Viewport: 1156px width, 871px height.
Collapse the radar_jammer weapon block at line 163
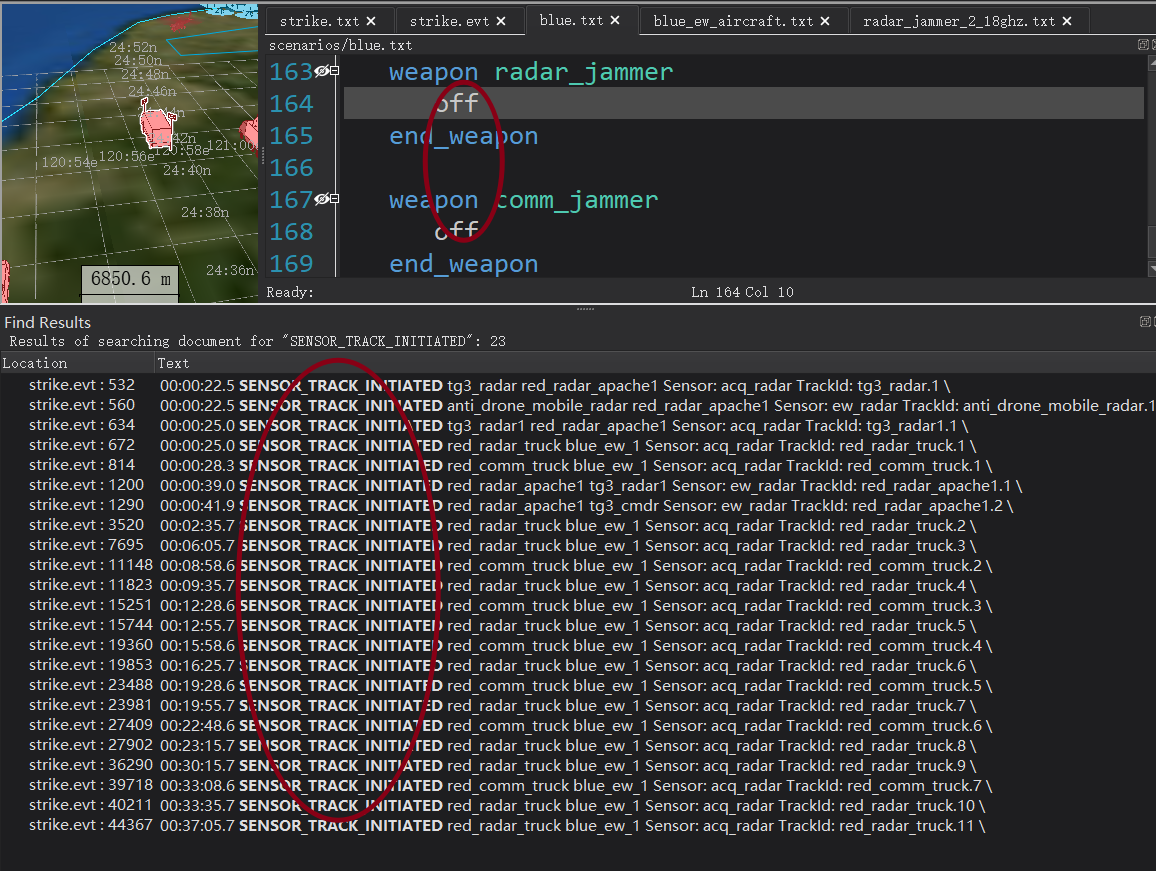click(334, 72)
